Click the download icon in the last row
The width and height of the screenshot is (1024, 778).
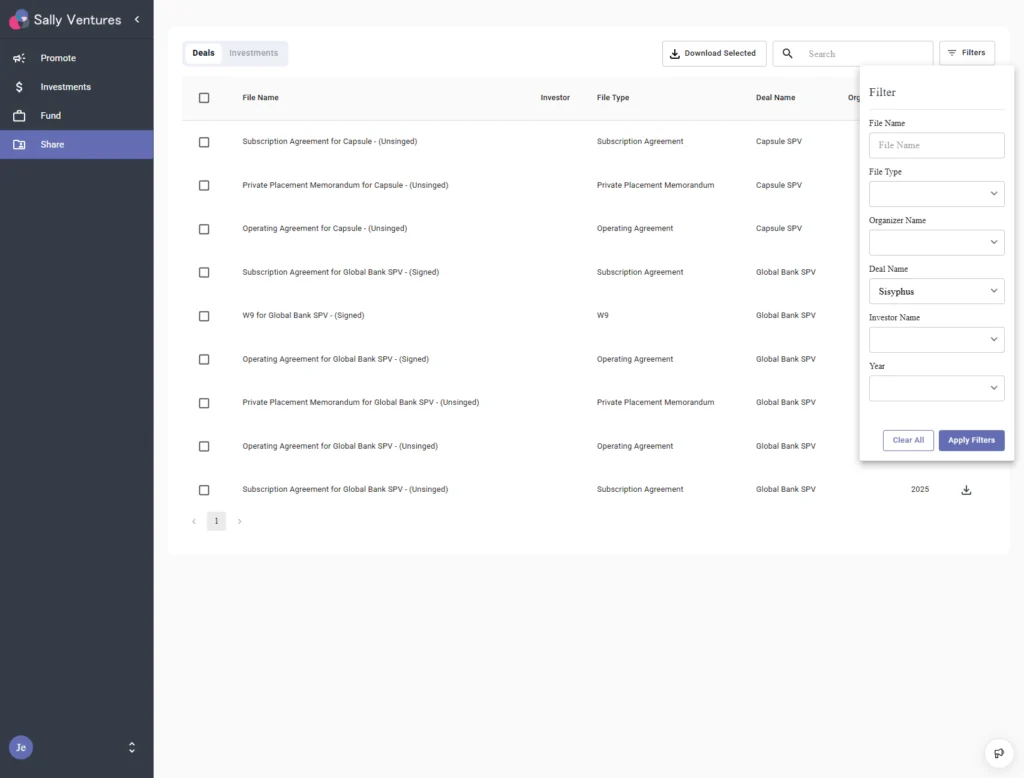click(x=966, y=490)
